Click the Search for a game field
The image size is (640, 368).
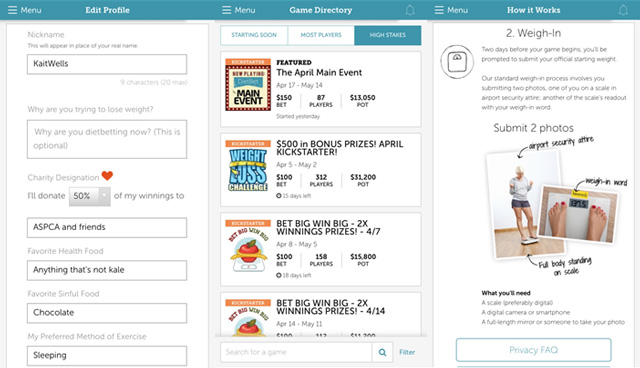(x=296, y=352)
